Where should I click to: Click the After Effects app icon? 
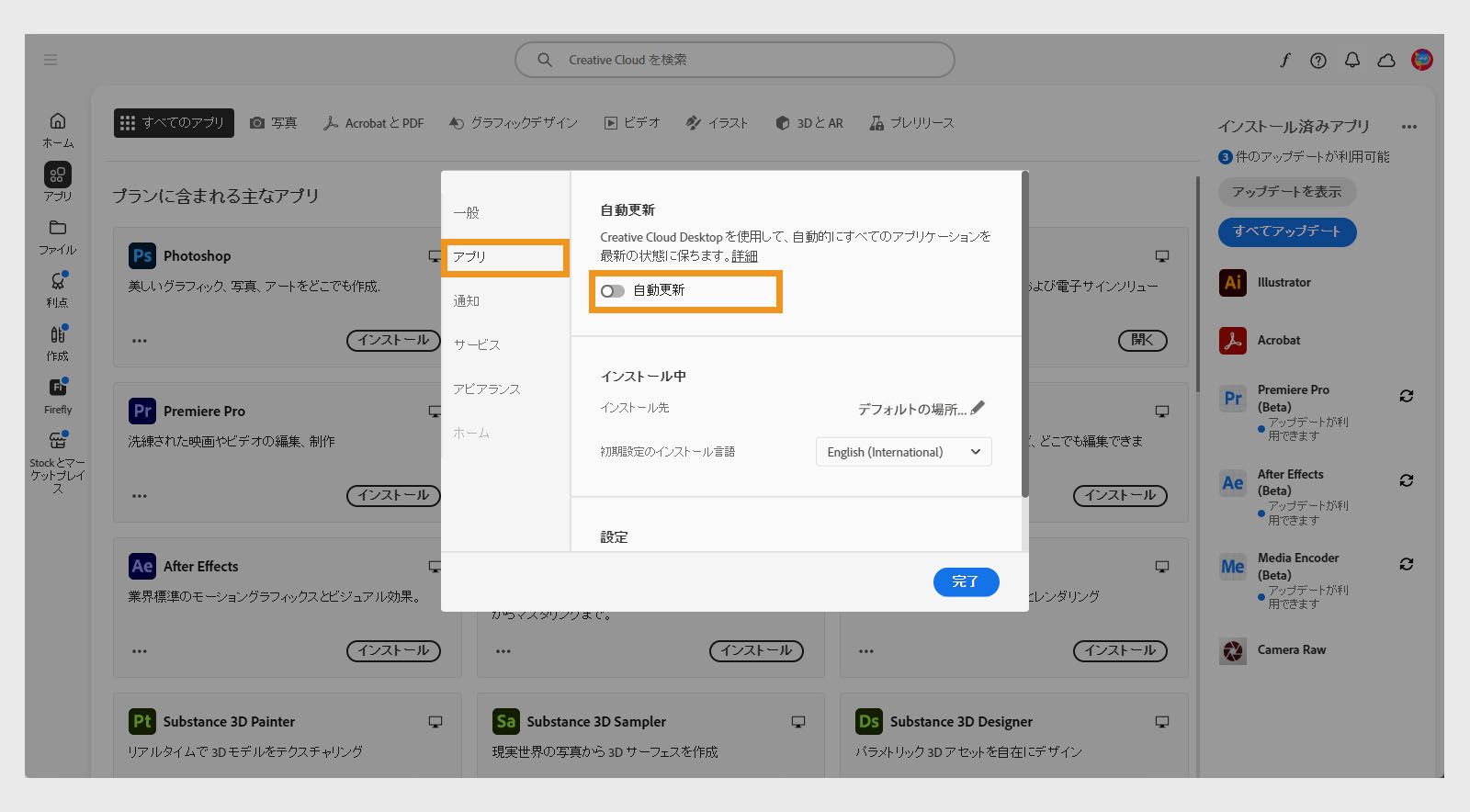coord(142,567)
